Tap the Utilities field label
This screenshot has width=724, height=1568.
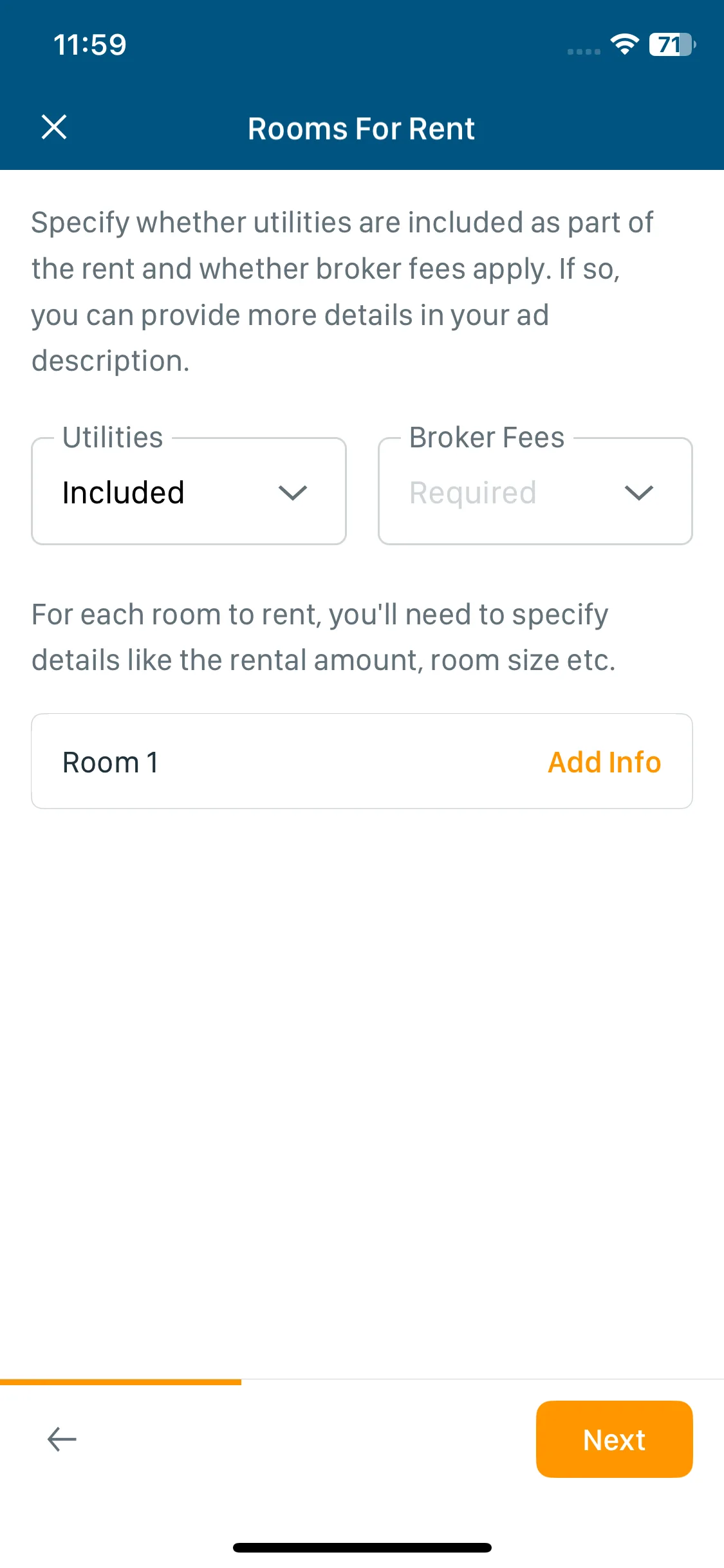(113, 438)
